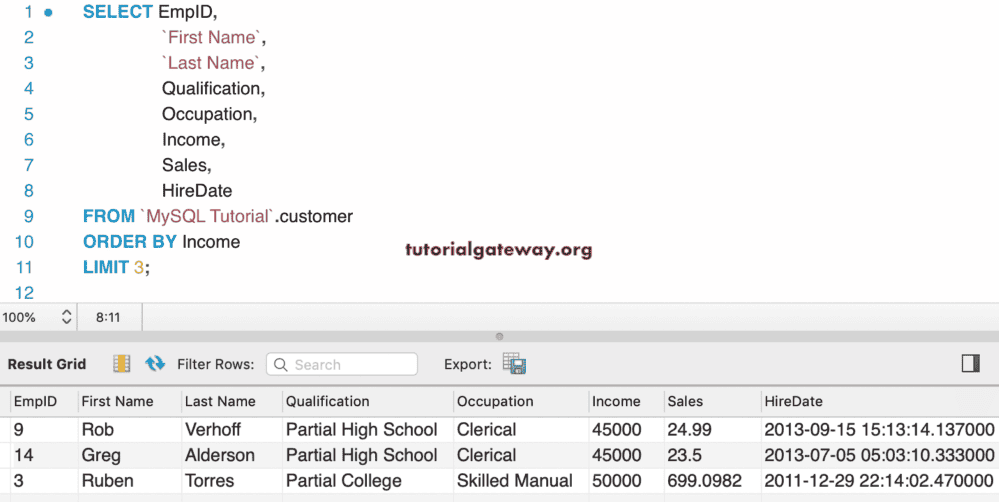Click HireDate on editor line 8
The image size is (999, 502).
pos(197,190)
